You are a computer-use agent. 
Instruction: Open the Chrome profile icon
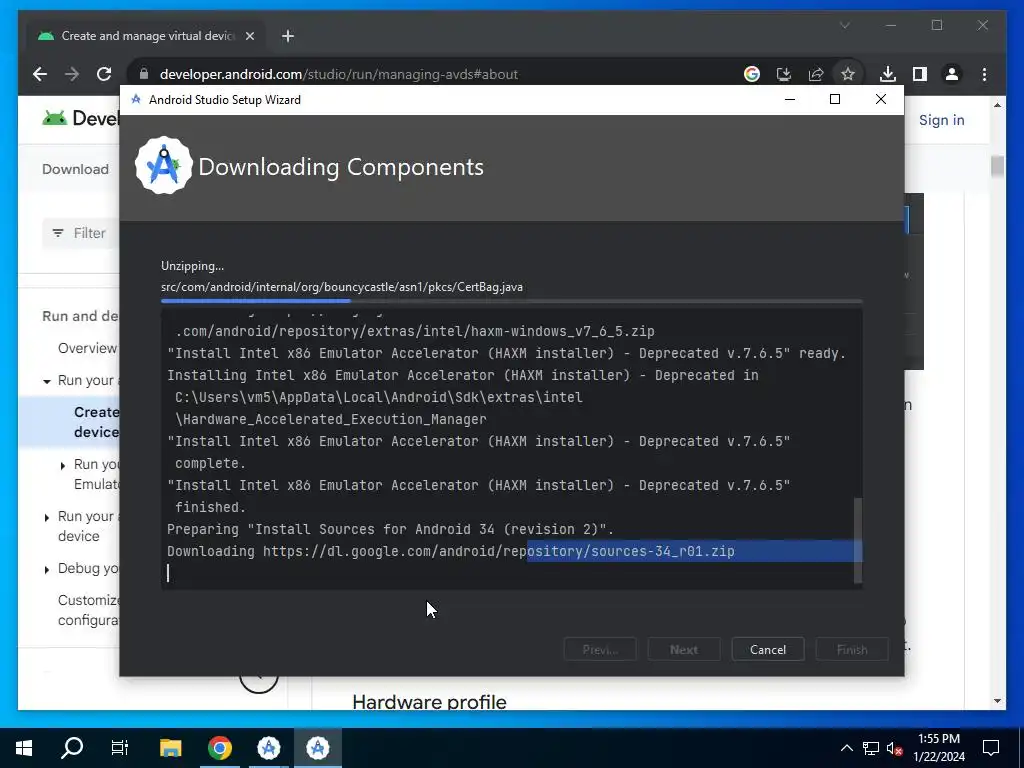pyautogui.click(x=952, y=74)
